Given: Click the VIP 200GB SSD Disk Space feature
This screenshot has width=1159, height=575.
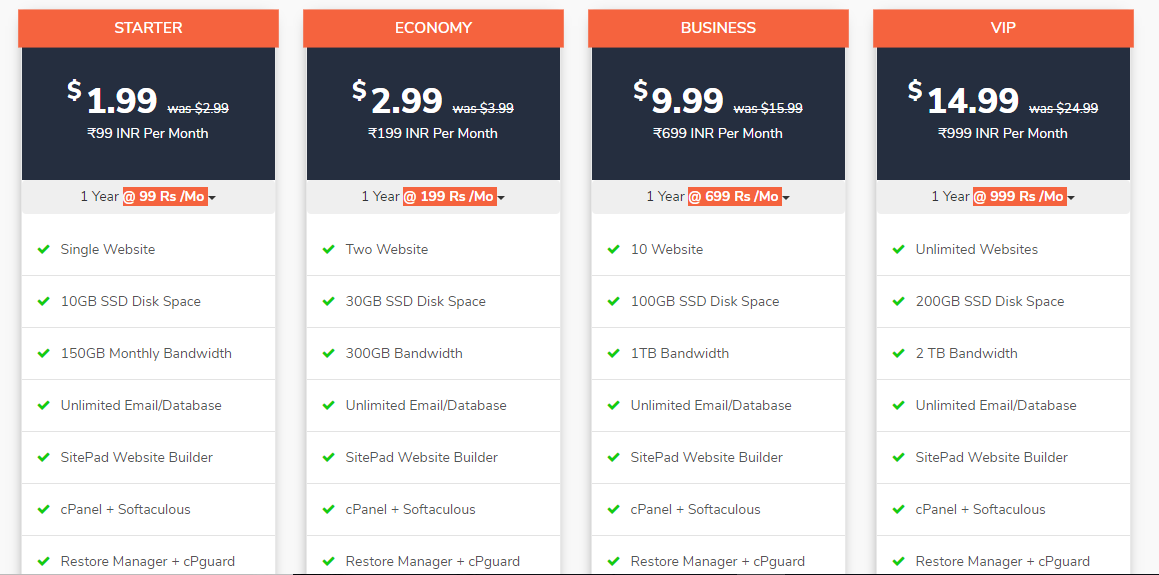Looking at the screenshot, I should 990,302.
